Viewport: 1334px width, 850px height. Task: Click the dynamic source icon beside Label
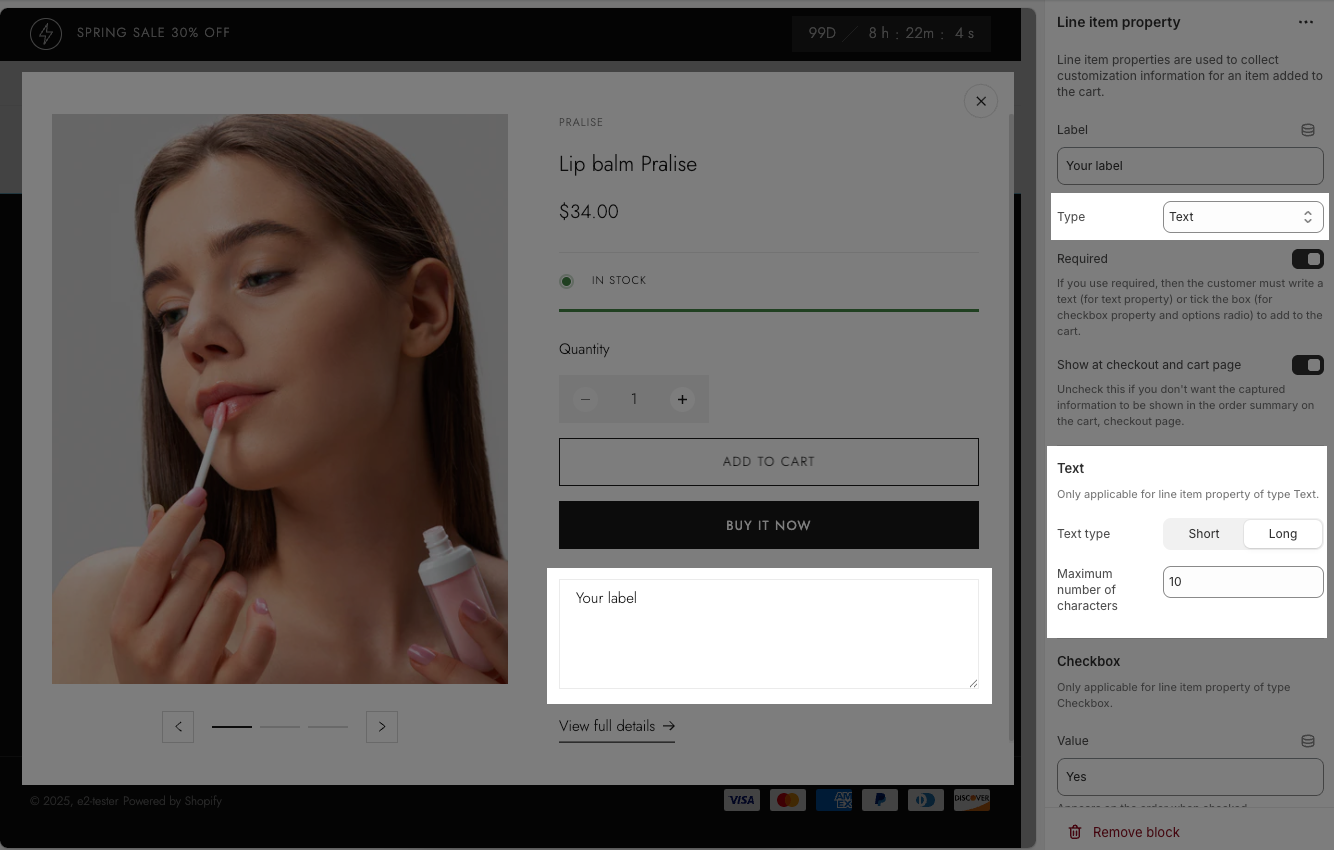pos(1307,130)
